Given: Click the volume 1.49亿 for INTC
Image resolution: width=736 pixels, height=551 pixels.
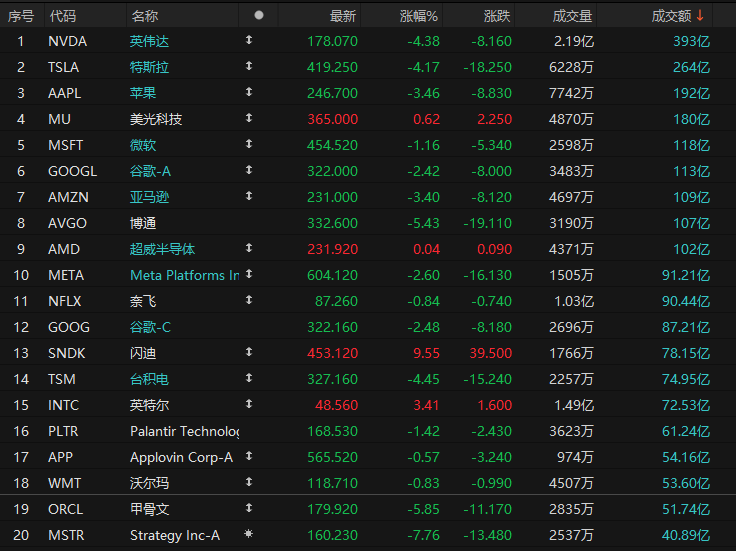Looking at the screenshot, I should click(x=574, y=405).
